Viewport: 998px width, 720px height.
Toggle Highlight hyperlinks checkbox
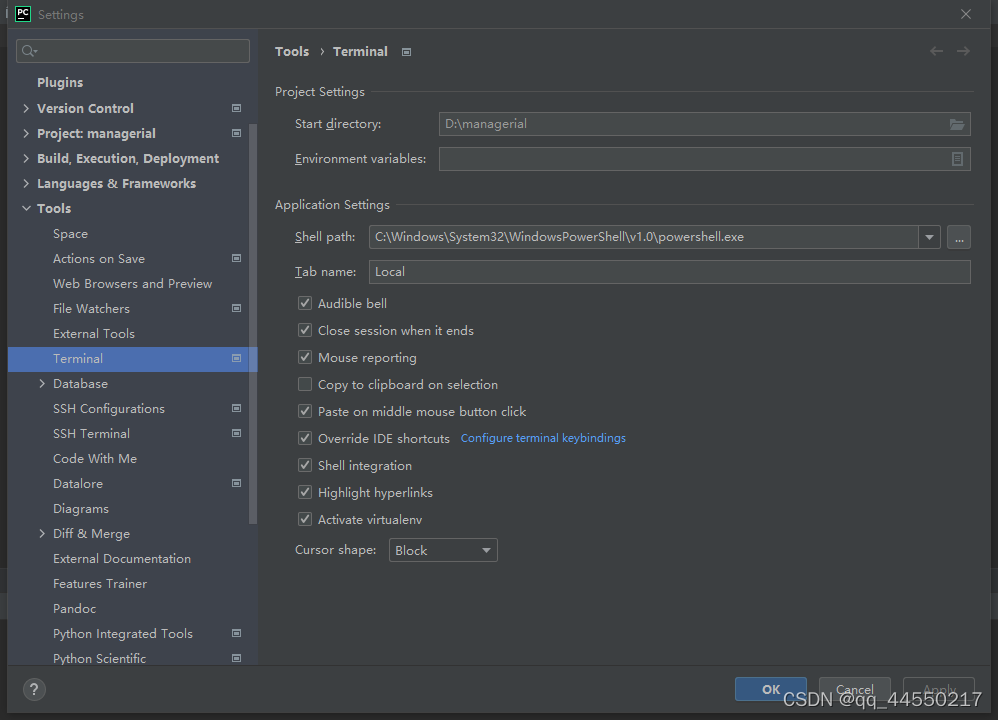click(x=305, y=492)
